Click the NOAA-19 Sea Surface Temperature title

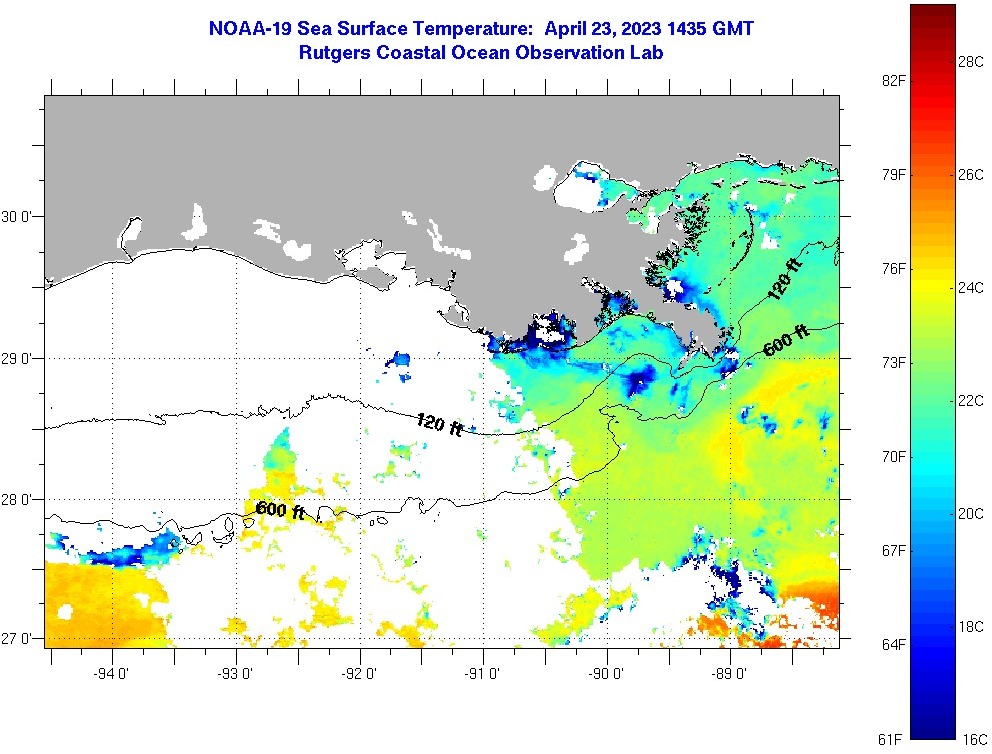coord(481,28)
